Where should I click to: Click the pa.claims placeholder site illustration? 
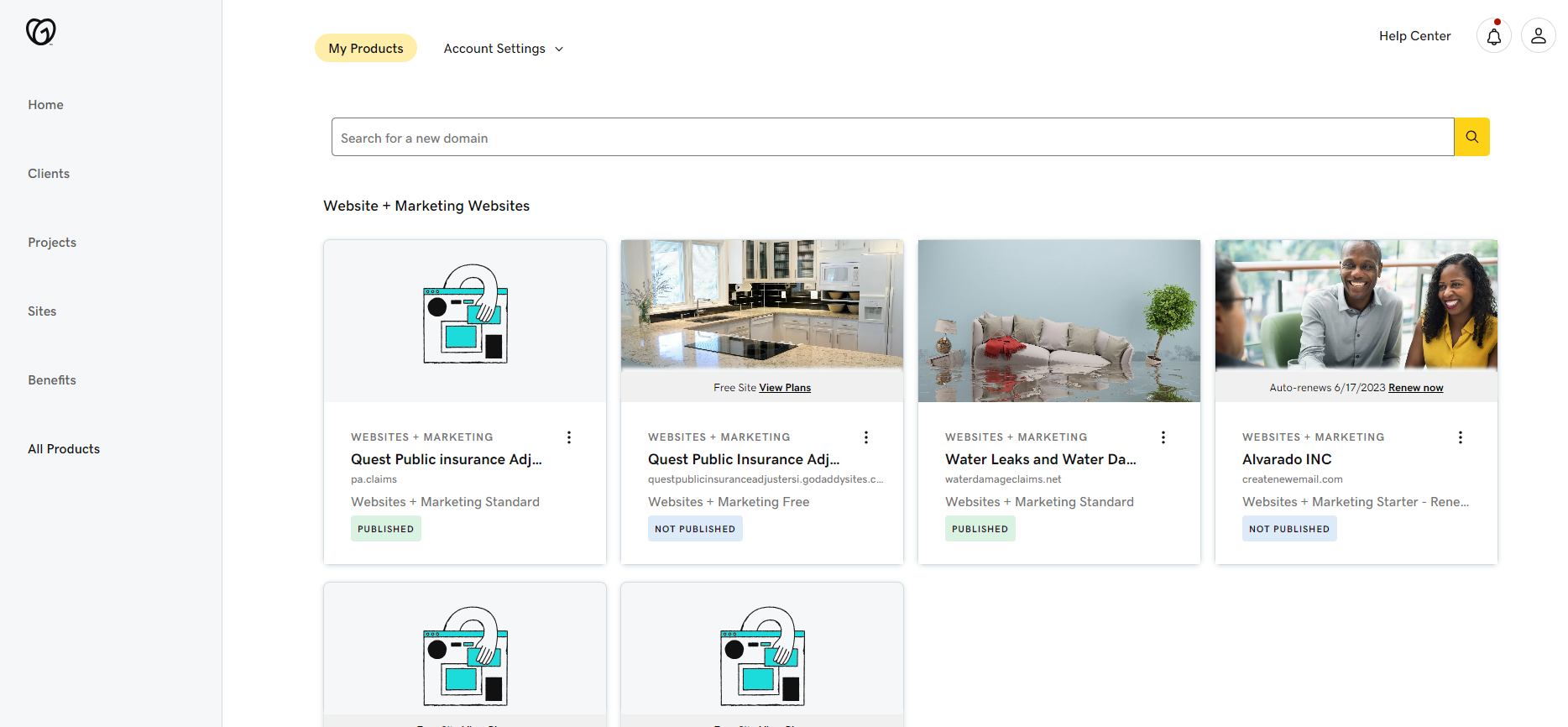pos(465,315)
